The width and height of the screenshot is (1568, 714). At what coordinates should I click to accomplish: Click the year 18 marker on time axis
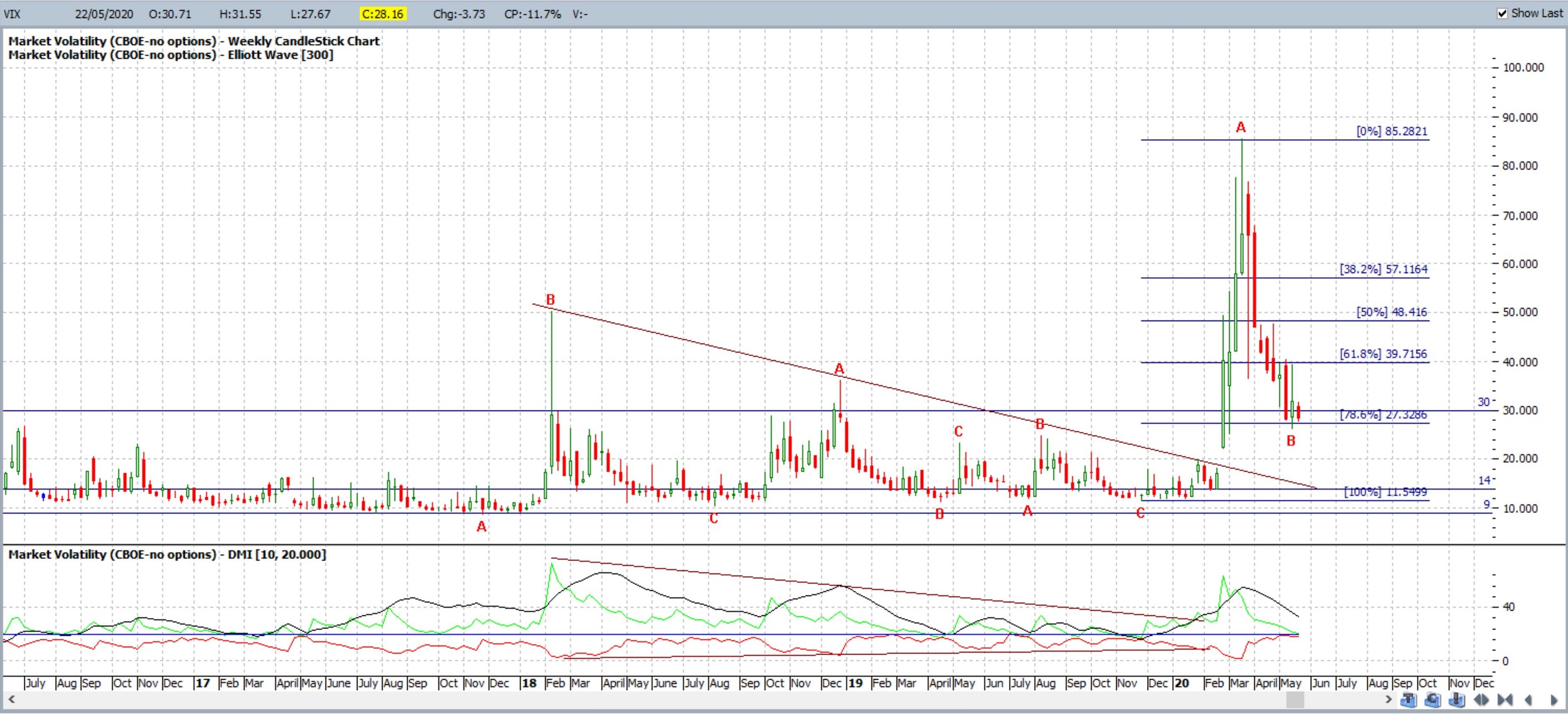click(529, 683)
